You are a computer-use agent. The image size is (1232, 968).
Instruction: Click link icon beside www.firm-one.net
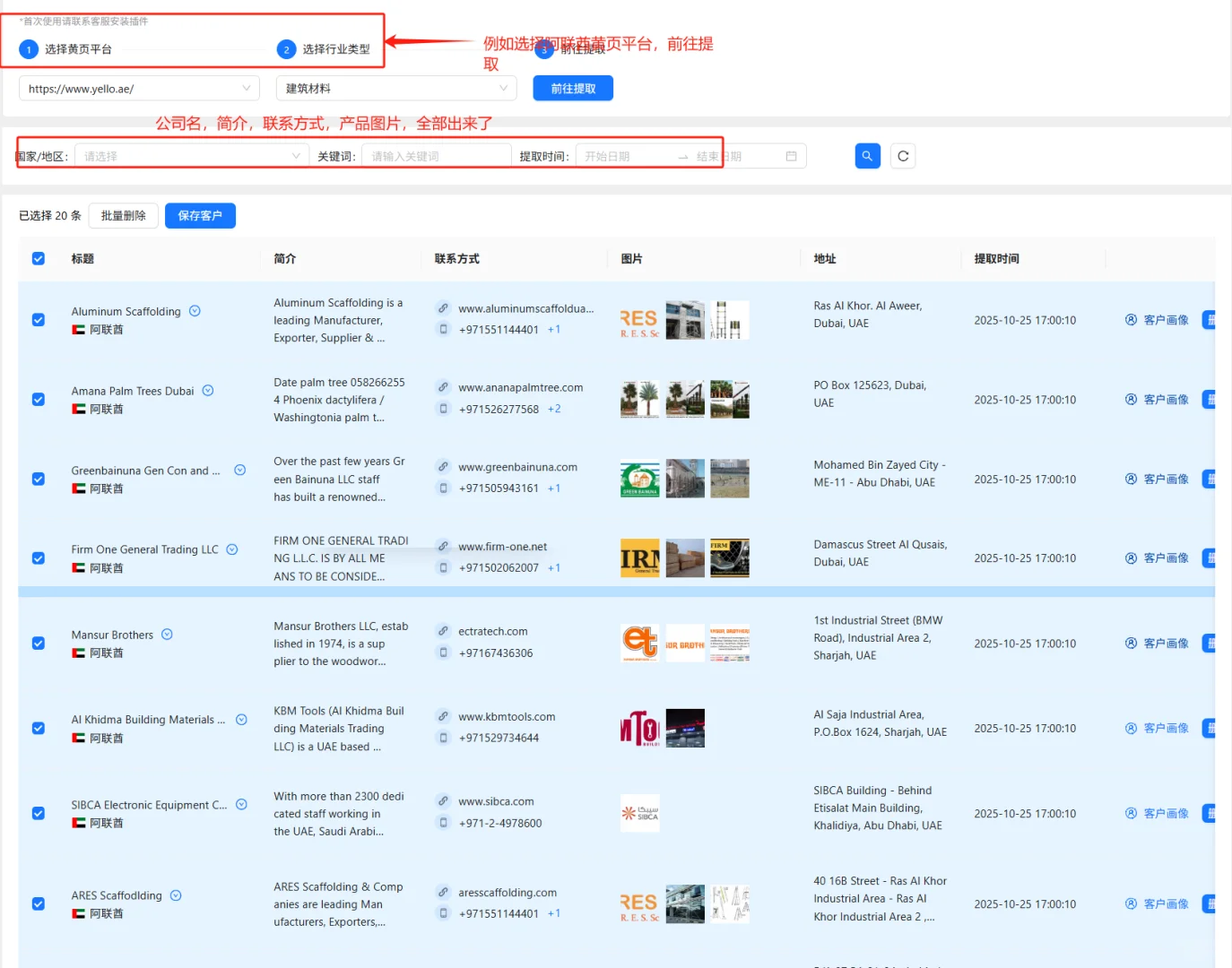(443, 547)
